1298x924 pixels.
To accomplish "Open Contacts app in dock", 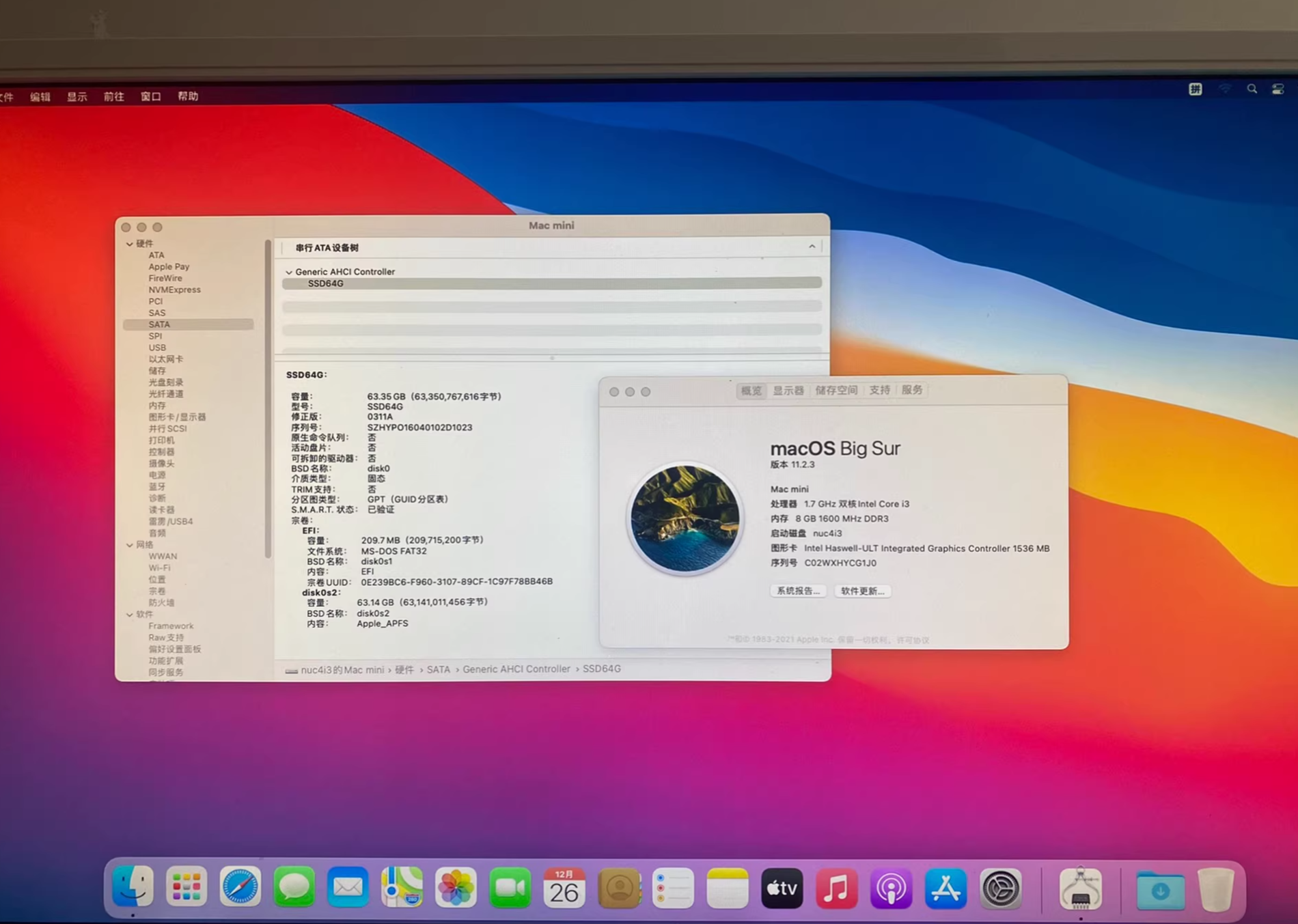I will click(x=619, y=888).
